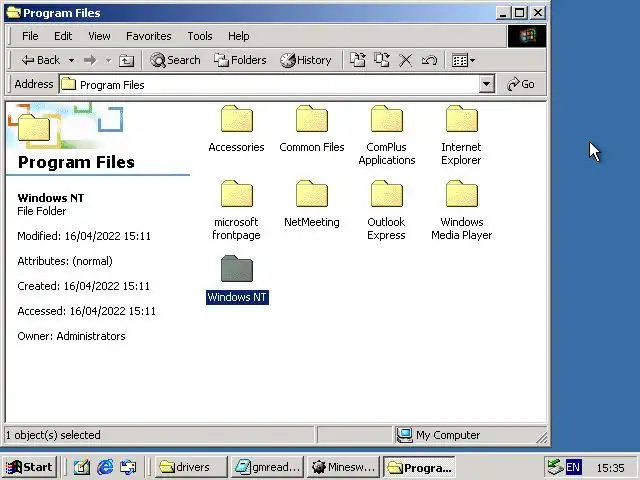Go up one folder level
This screenshot has height=480, width=640.
click(x=126, y=60)
